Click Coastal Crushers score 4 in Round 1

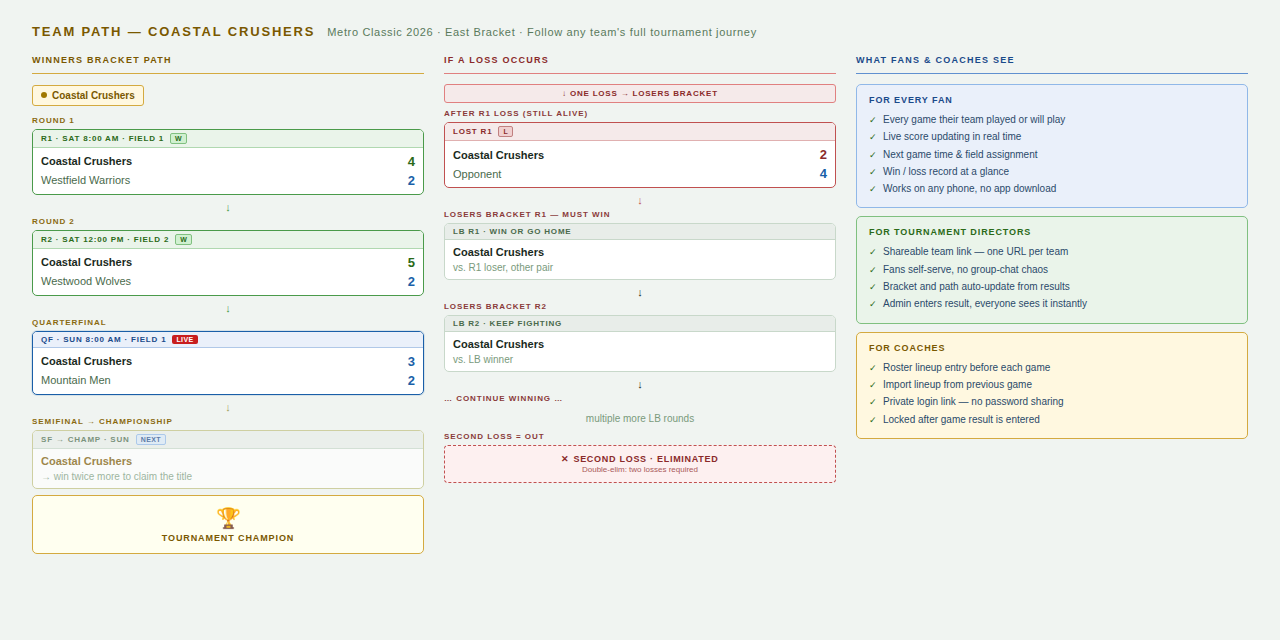pos(411,162)
